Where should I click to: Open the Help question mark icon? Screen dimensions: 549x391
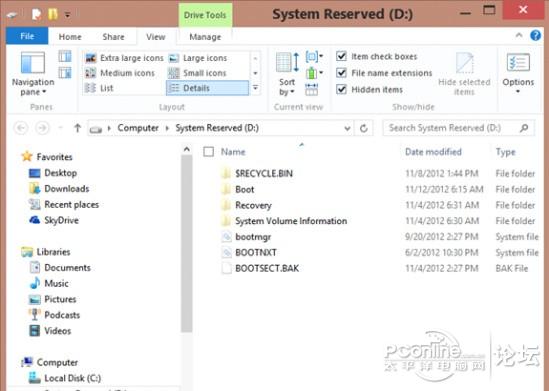tap(535, 35)
